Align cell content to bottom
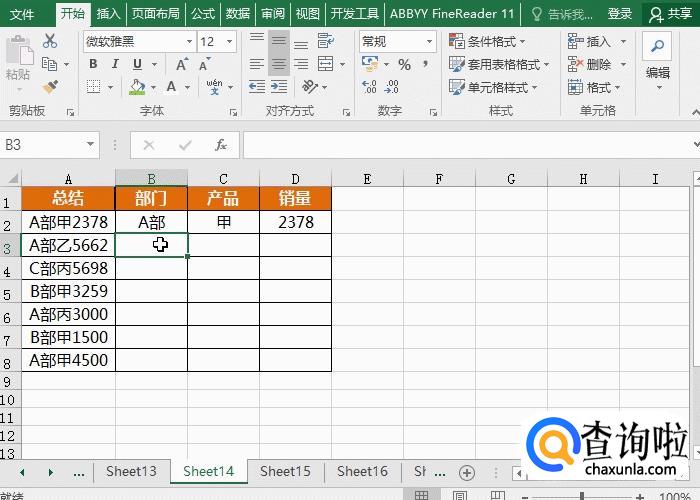This screenshot has height=500, width=700. (301, 45)
